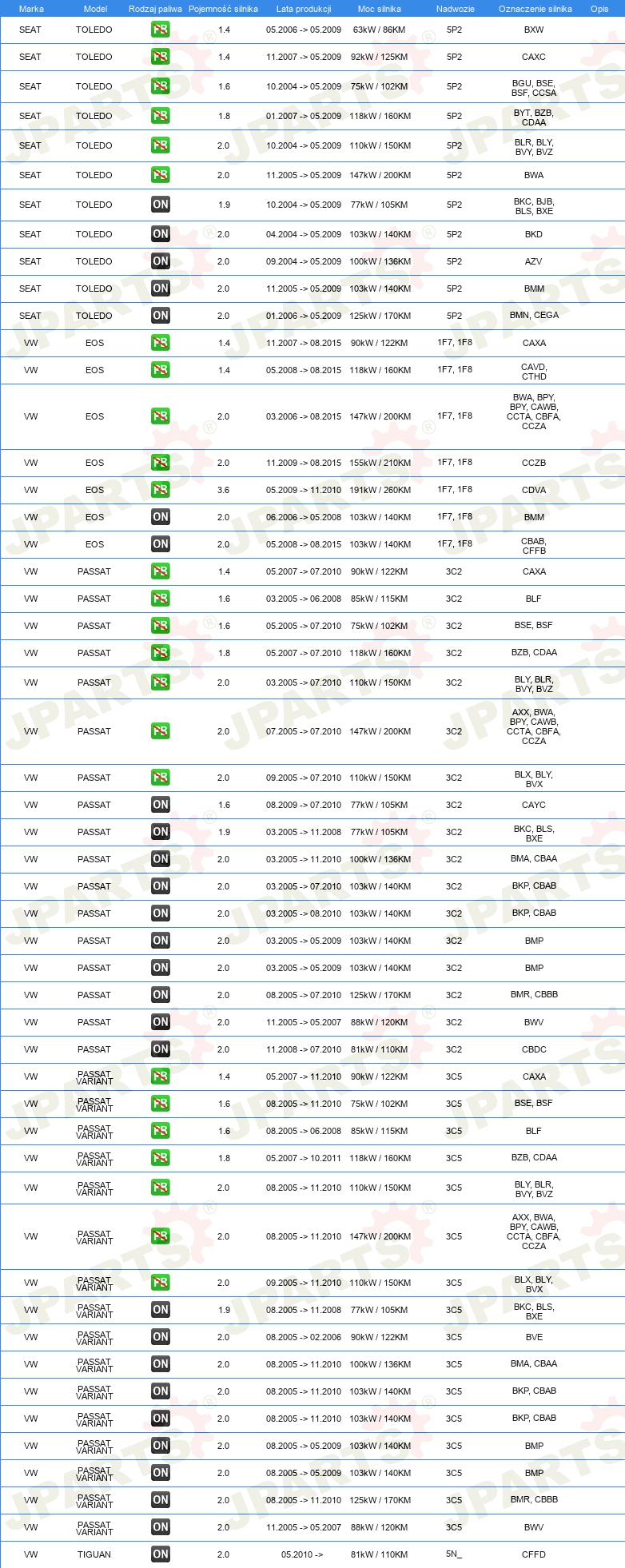Click the 04.2004 -> 05.2009 years cell
625x1568 pixels.
[304, 234]
